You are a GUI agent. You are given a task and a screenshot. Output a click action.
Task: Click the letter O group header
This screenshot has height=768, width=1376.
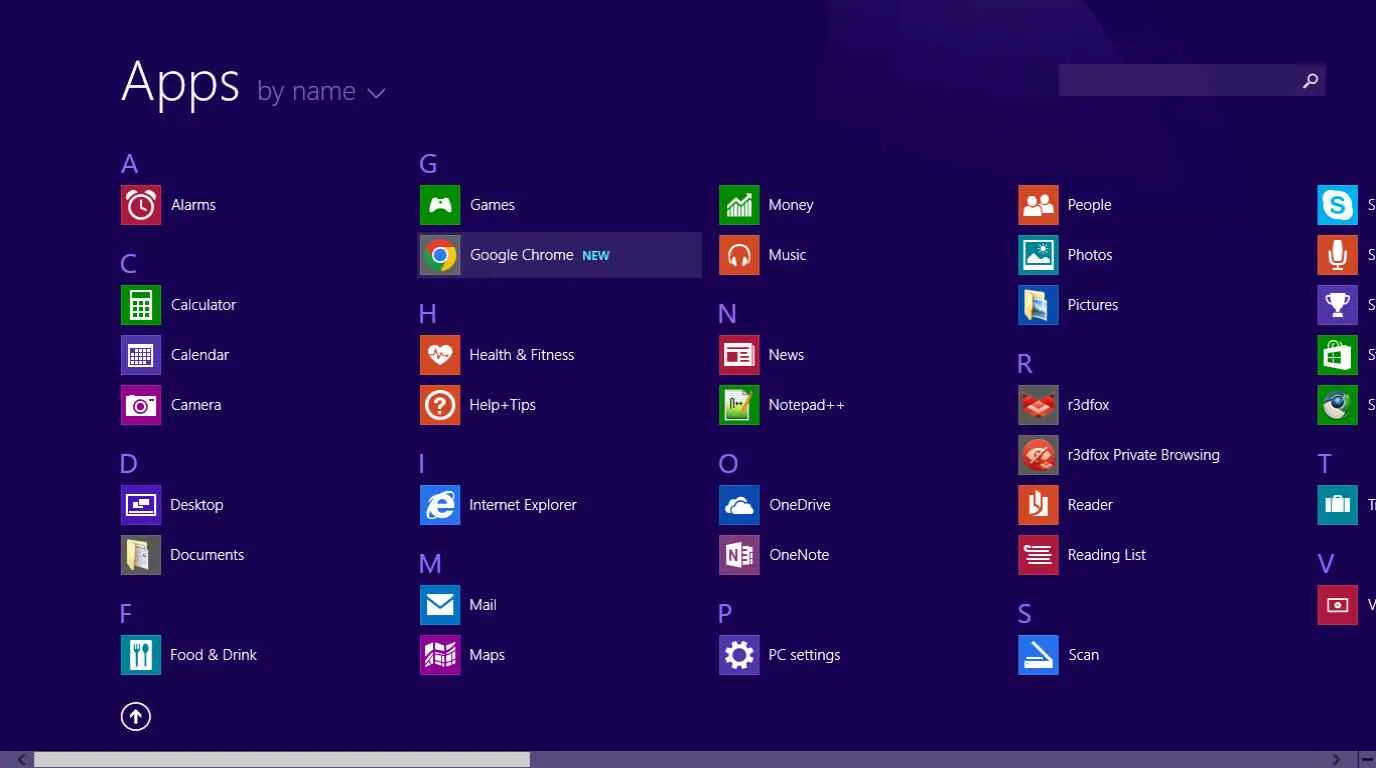click(728, 464)
